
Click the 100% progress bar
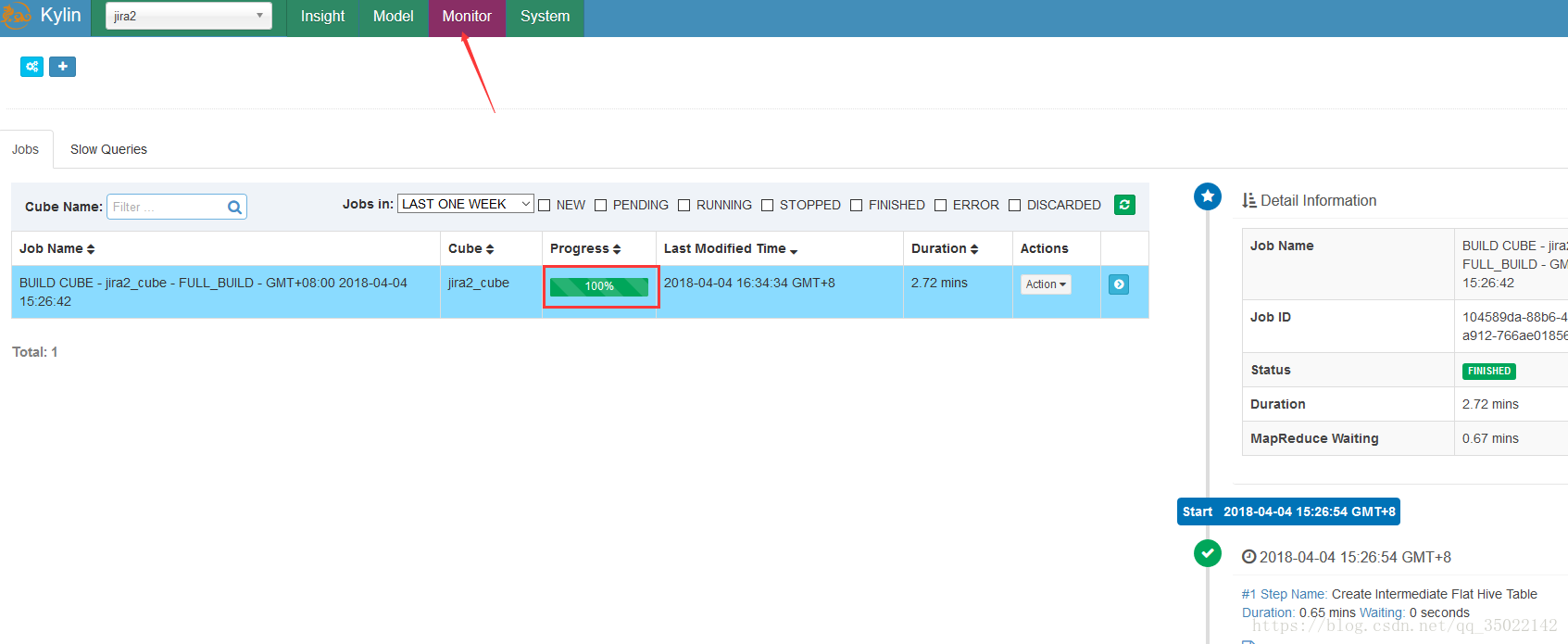click(599, 286)
